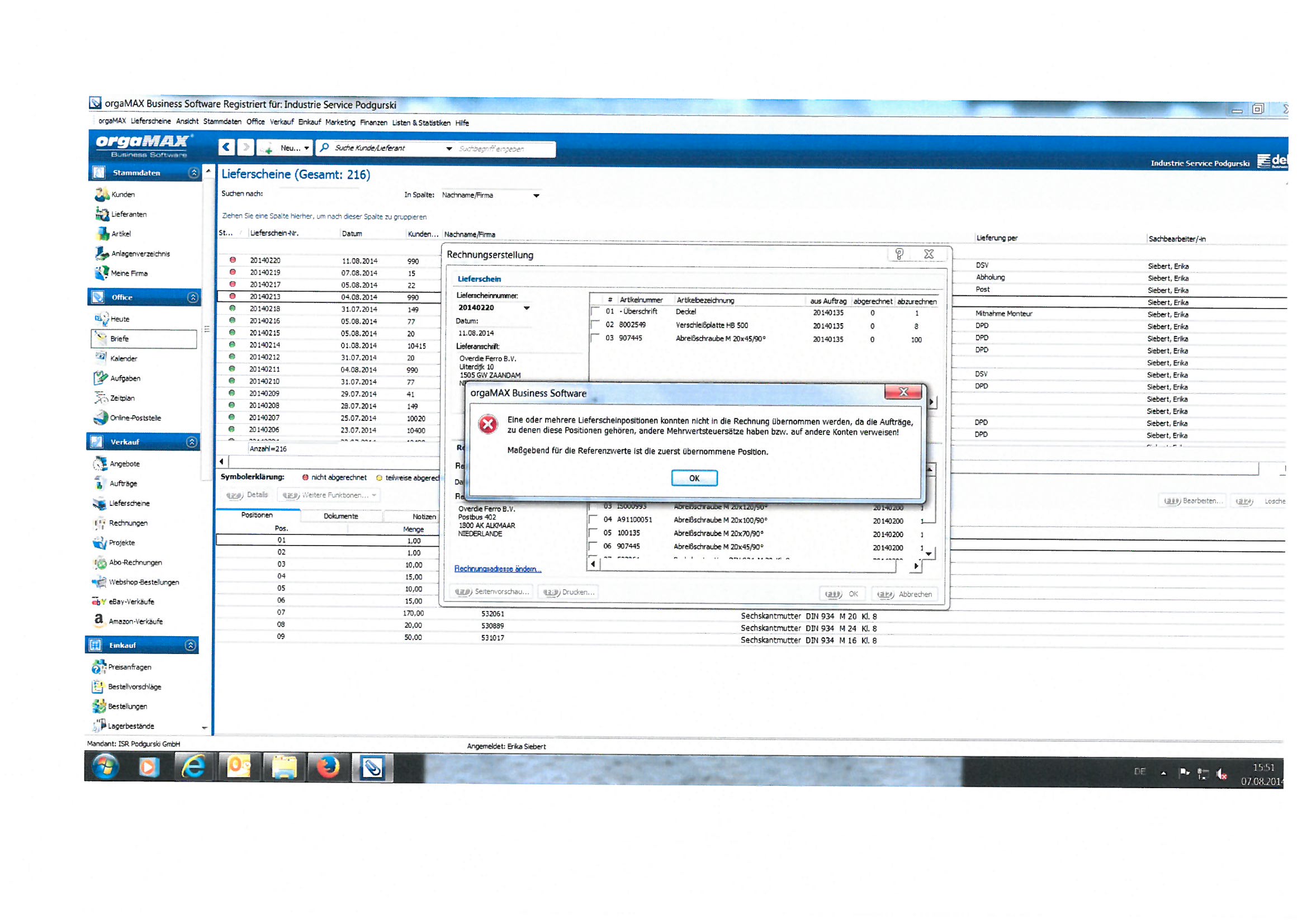Collapse the Office sidebar section
Viewport: 1307px width, 924px height.
pos(193,298)
